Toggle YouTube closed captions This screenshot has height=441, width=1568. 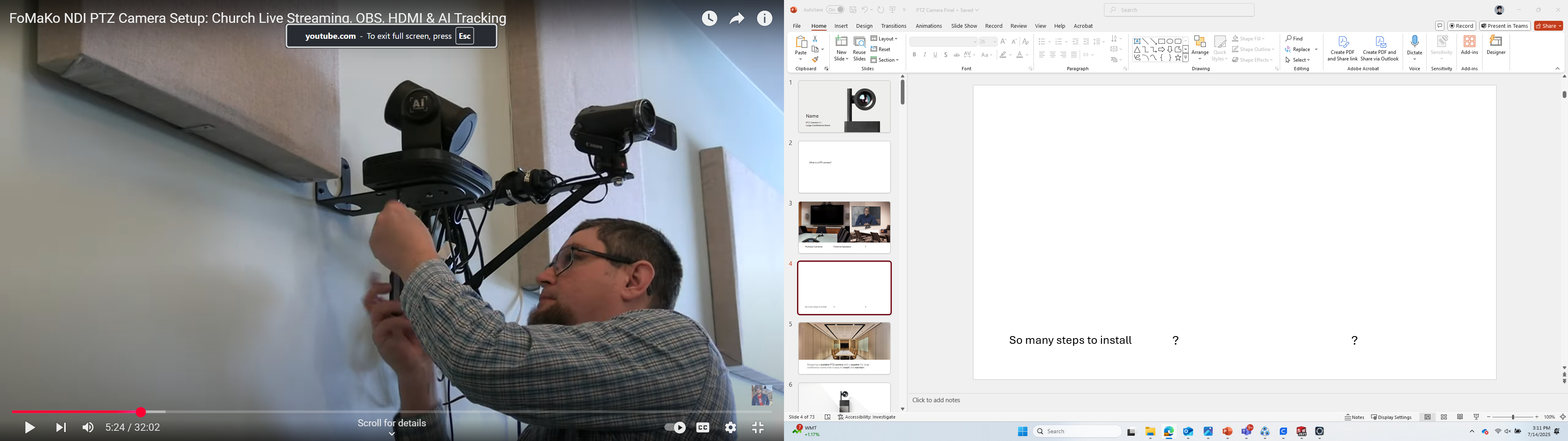[x=702, y=428]
